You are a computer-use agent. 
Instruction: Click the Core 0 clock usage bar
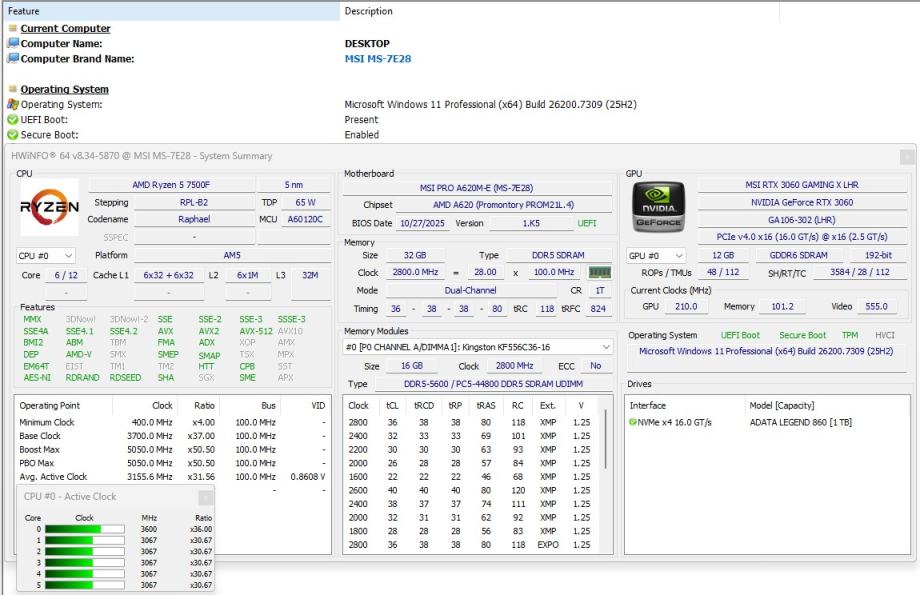tap(84, 529)
